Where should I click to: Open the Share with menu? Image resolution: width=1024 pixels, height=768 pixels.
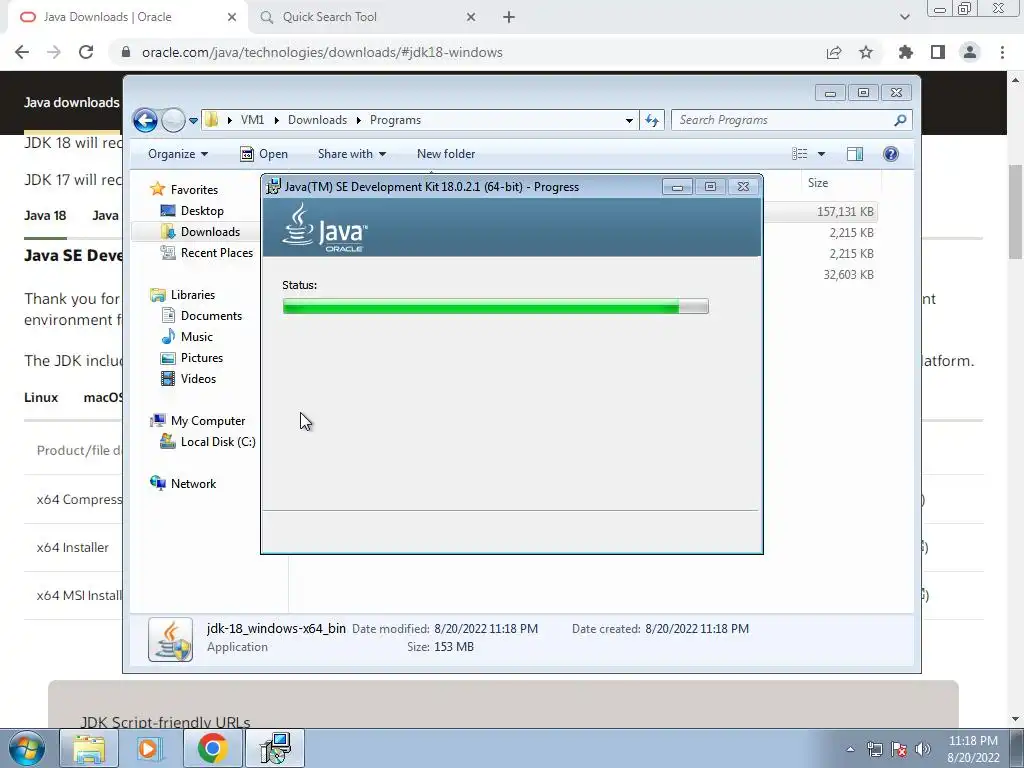[x=351, y=154]
